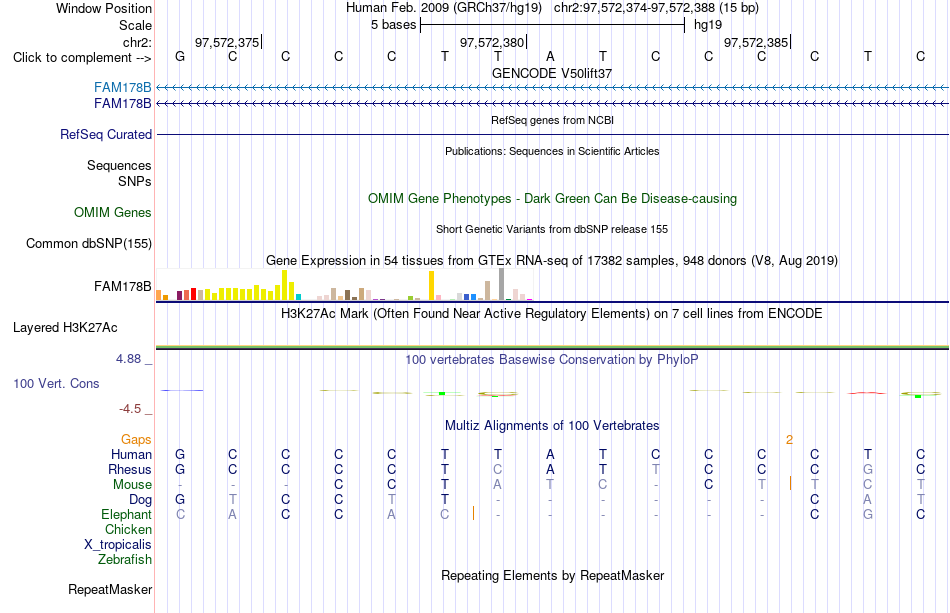Click the Layered H3K27Ac label

click(65, 328)
